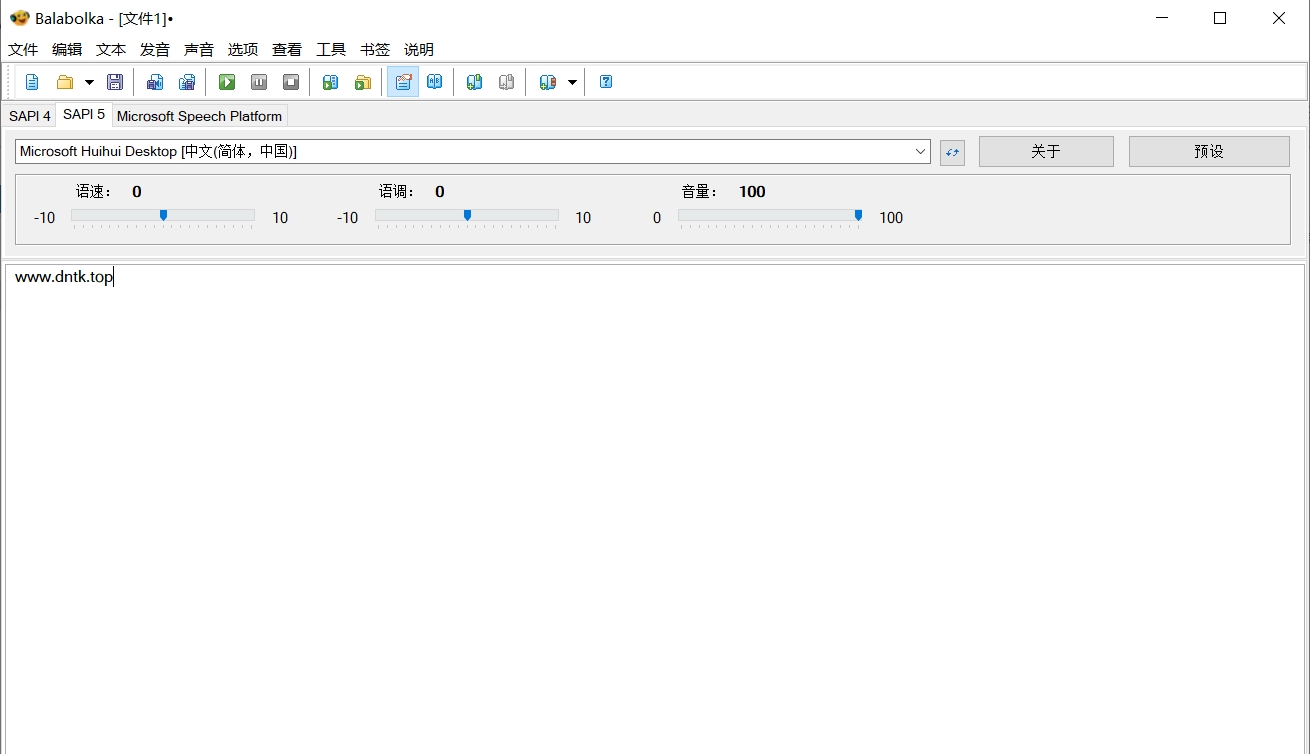Viewport: 1310px width, 754px height.
Task: Expand the bookmarks dropdown arrow
Action: tap(572, 82)
